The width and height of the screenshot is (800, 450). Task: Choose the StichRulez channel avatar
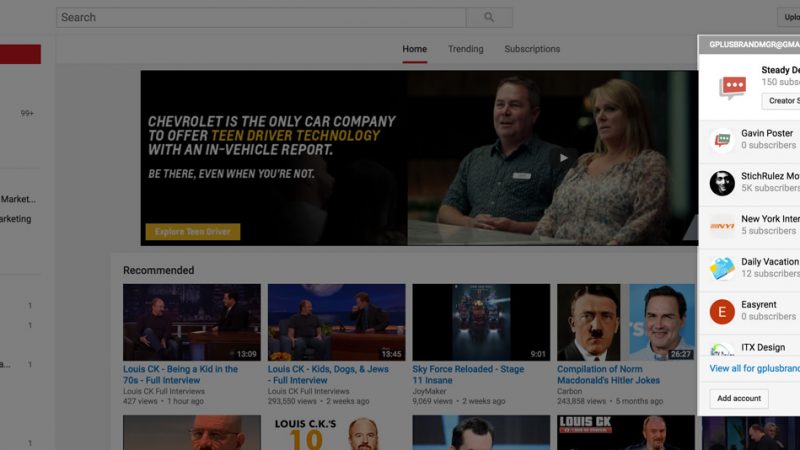point(722,182)
